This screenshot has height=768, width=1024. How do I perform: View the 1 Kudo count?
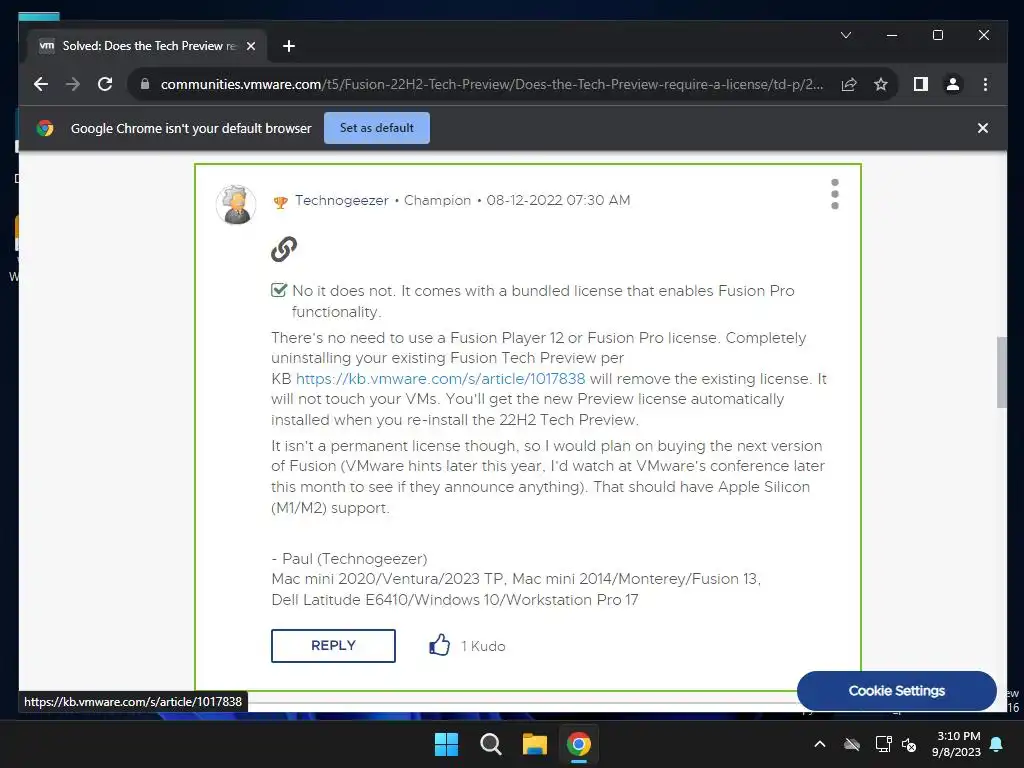tap(483, 646)
